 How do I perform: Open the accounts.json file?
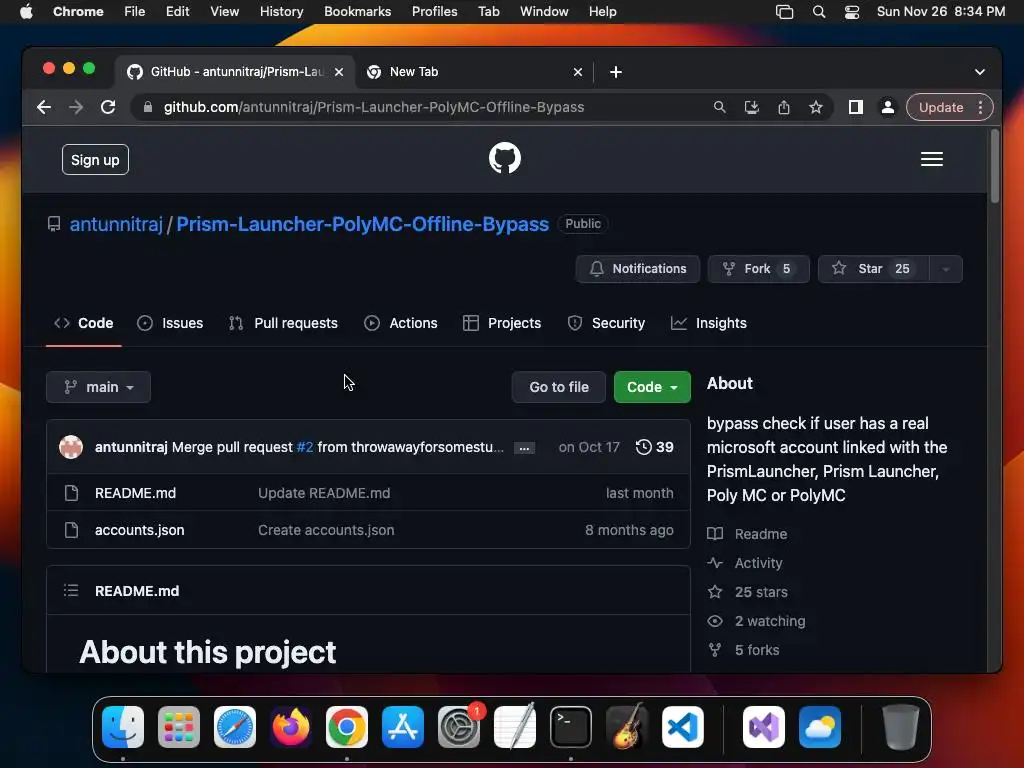click(140, 530)
